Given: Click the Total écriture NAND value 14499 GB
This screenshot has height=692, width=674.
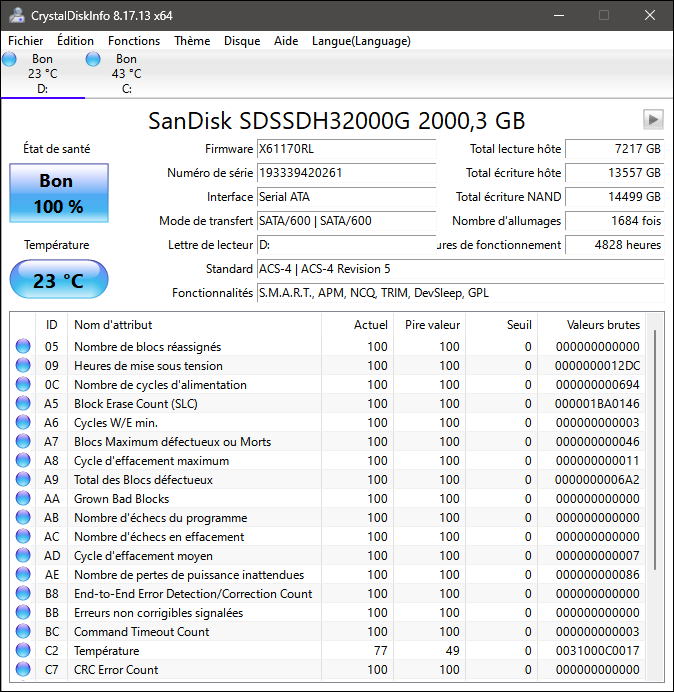Looking at the screenshot, I should (x=614, y=197).
